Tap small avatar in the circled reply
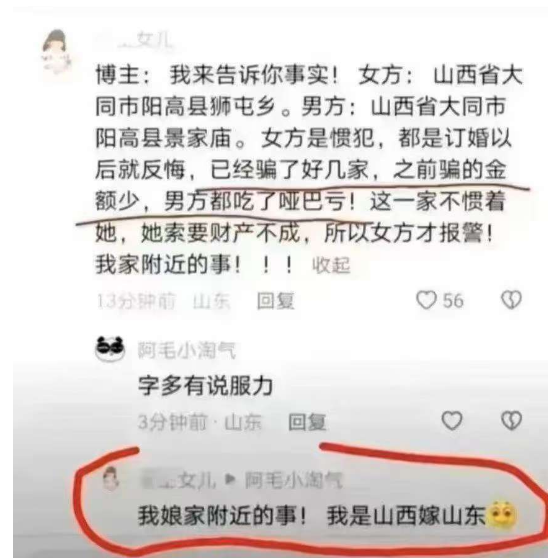Viewport: 548px width, 558px height. [x=111, y=479]
